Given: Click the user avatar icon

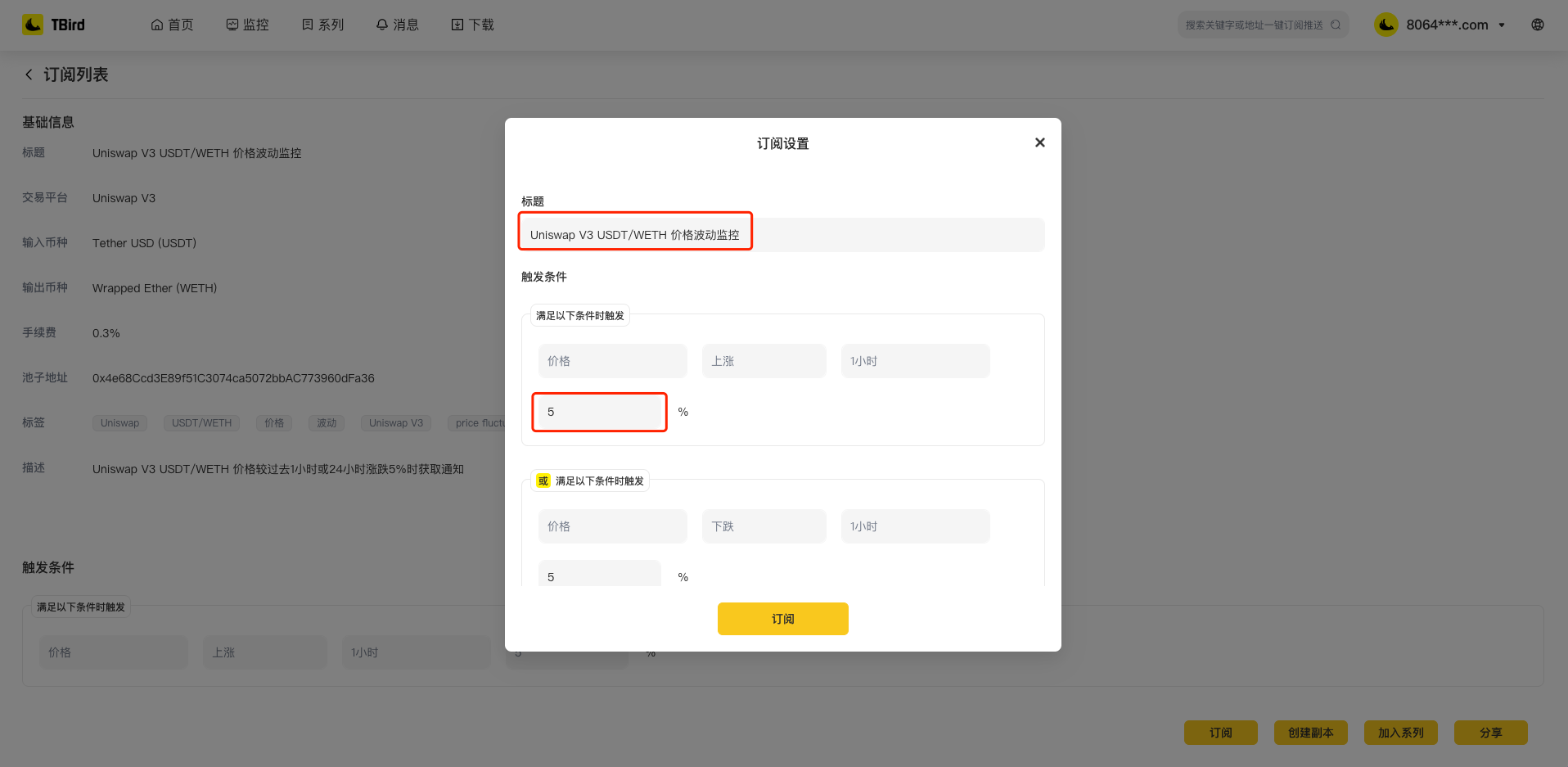Looking at the screenshot, I should pyautogui.click(x=1386, y=25).
